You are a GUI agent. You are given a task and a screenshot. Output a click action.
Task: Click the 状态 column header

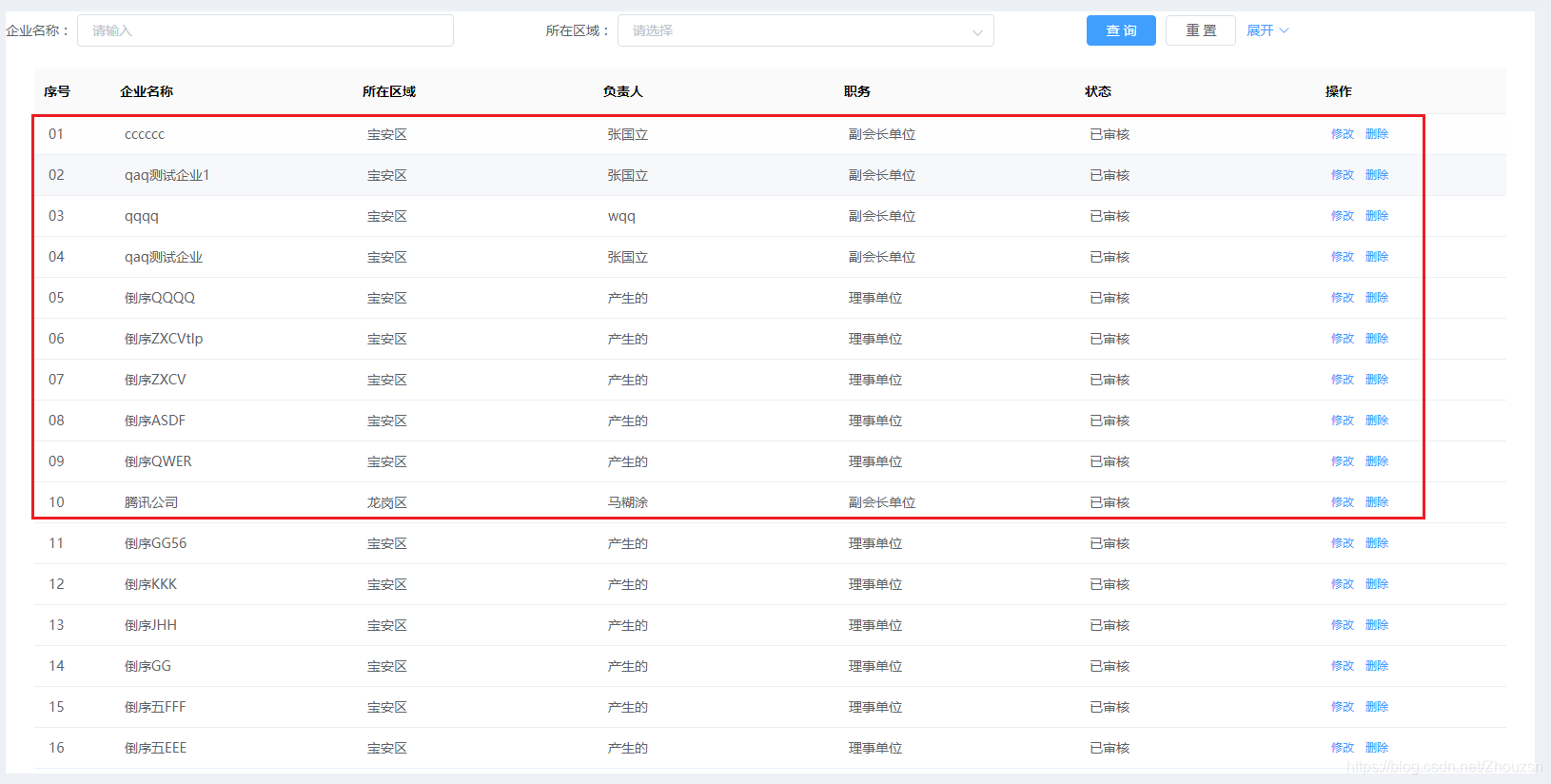coord(1098,91)
